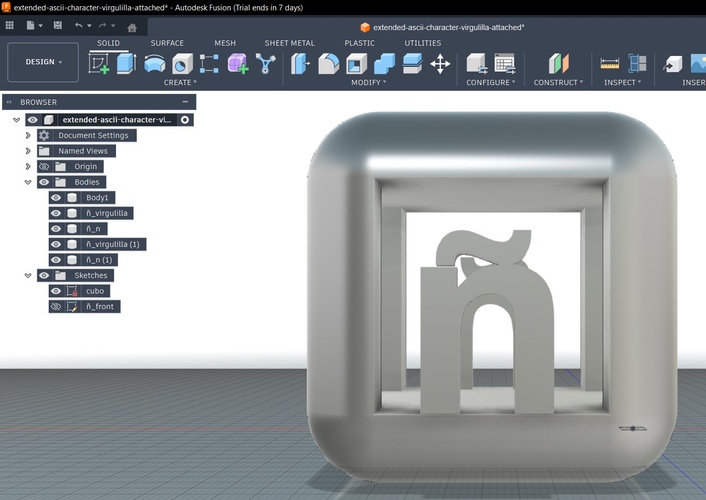Open the CONFIGURE menu dropdown
The height and width of the screenshot is (500, 706).
[490, 82]
